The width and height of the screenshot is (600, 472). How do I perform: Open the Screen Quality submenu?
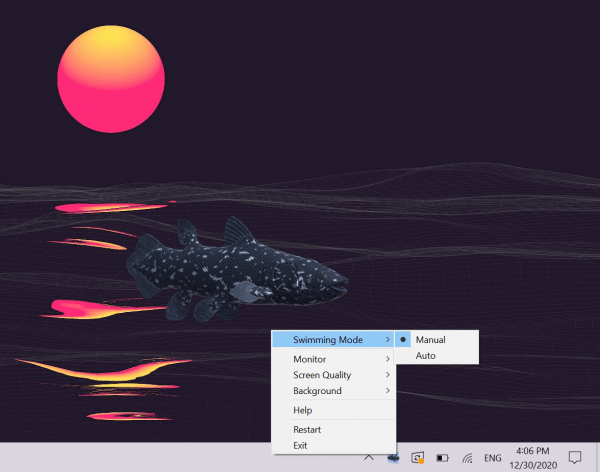point(333,375)
